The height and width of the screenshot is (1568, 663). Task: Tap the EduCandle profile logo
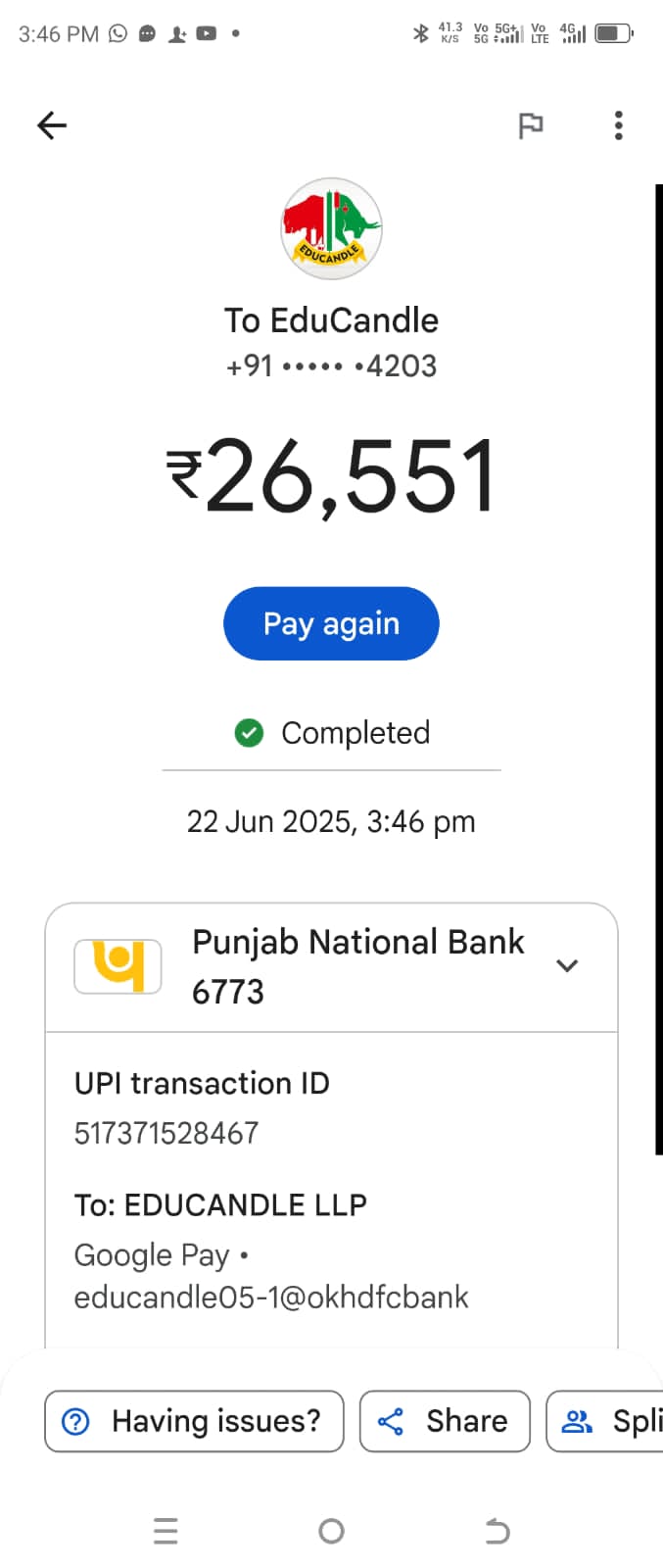click(x=331, y=229)
